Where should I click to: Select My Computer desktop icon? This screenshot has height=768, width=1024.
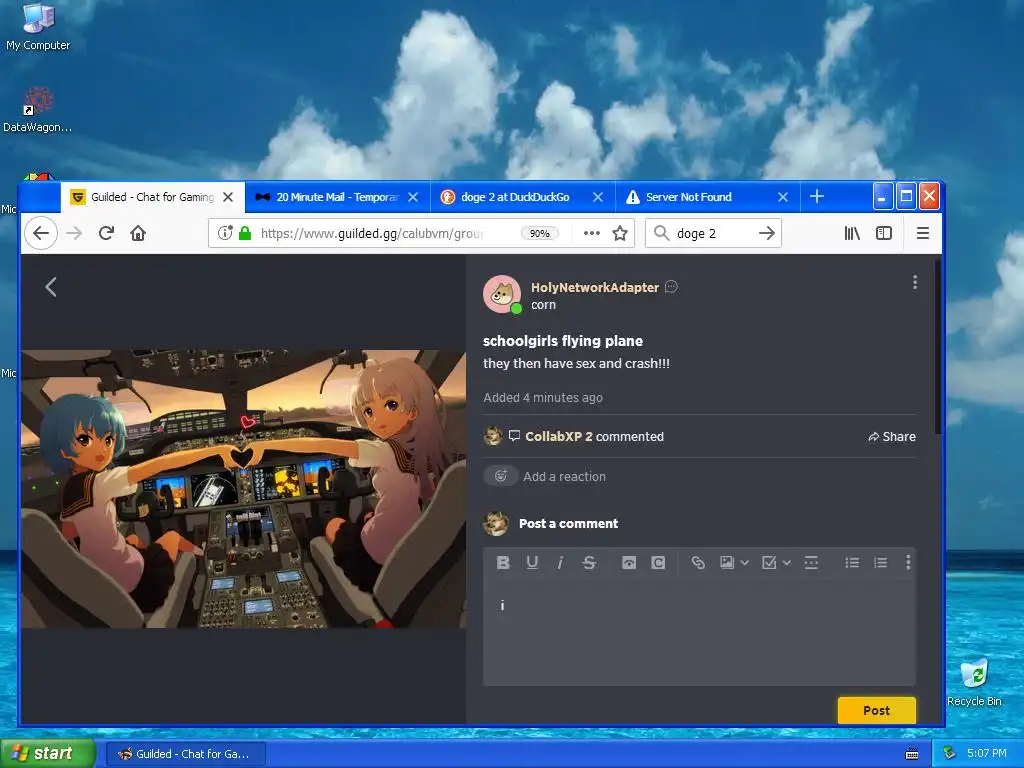[x=38, y=27]
